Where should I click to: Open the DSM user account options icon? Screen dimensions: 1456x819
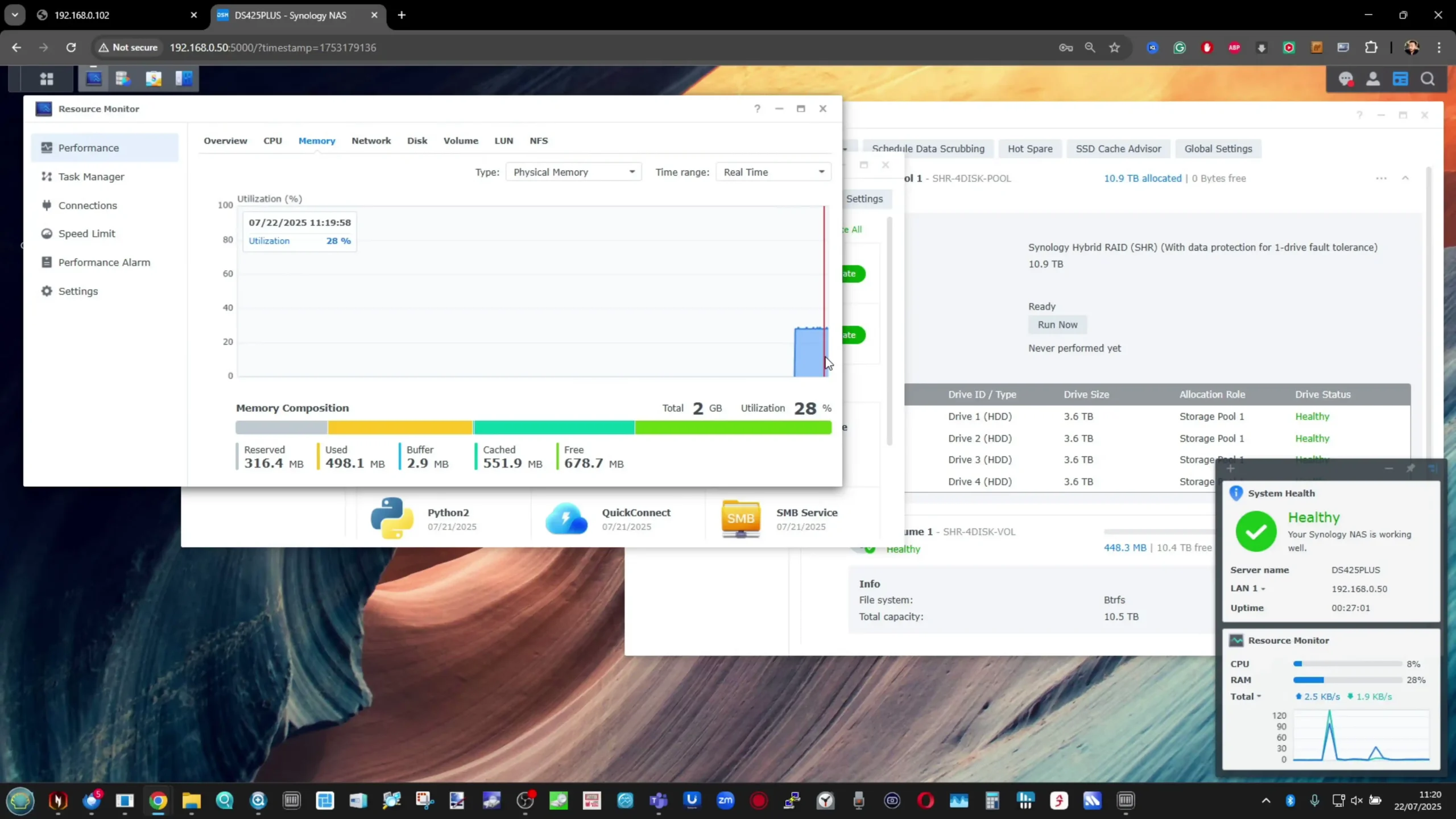tap(1373, 79)
